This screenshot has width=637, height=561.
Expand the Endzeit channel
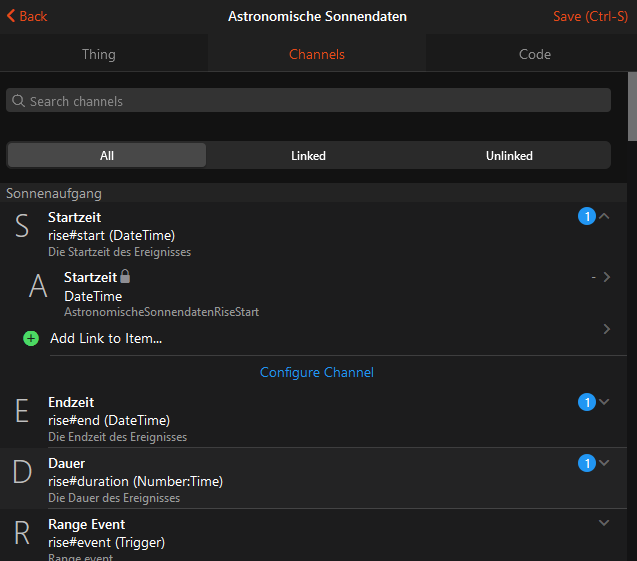point(604,401)
